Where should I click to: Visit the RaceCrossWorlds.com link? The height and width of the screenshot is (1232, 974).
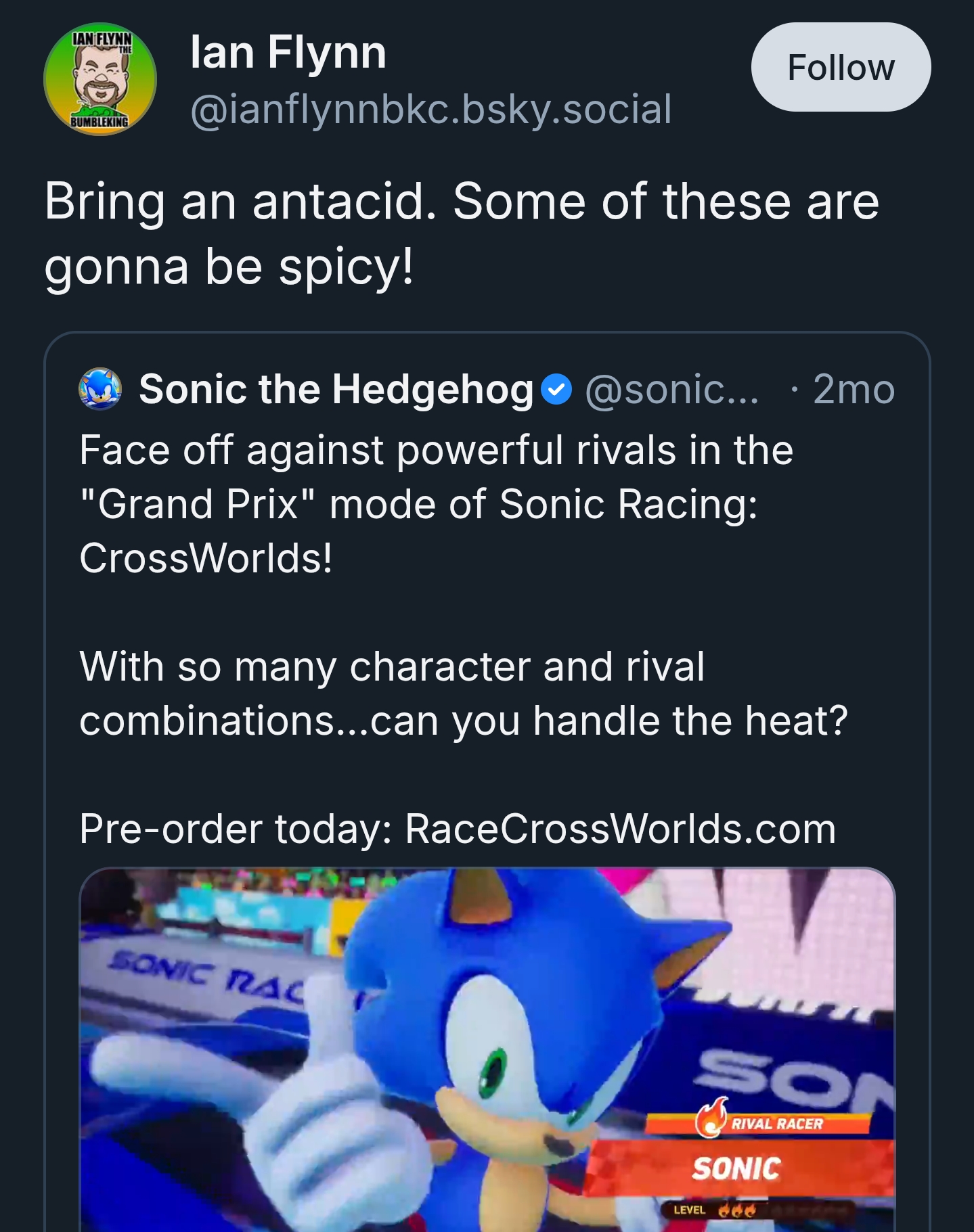pyautogui.click(x=620, y=829)
